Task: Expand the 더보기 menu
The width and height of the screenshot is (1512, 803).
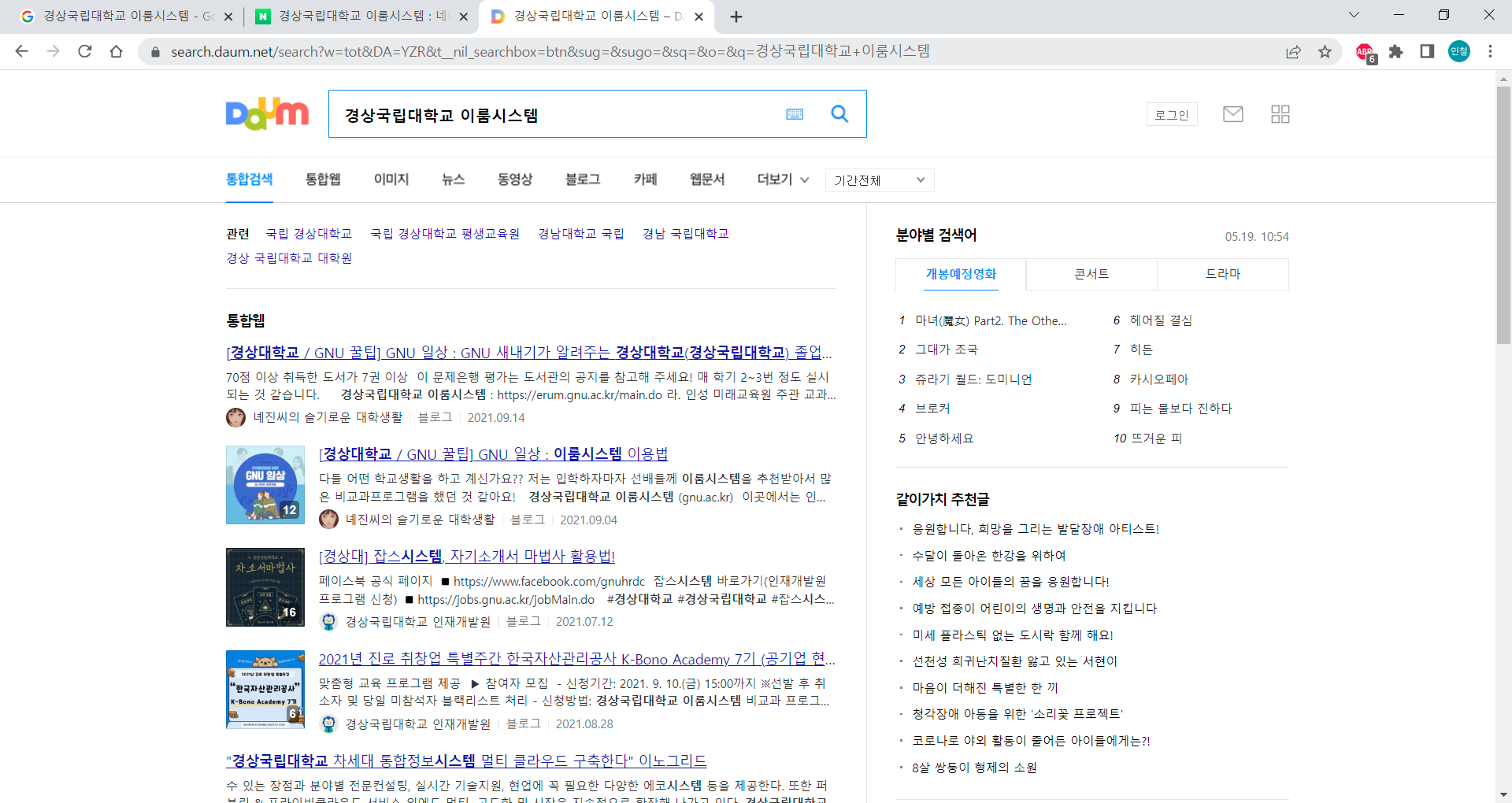Action: [783, 179]
